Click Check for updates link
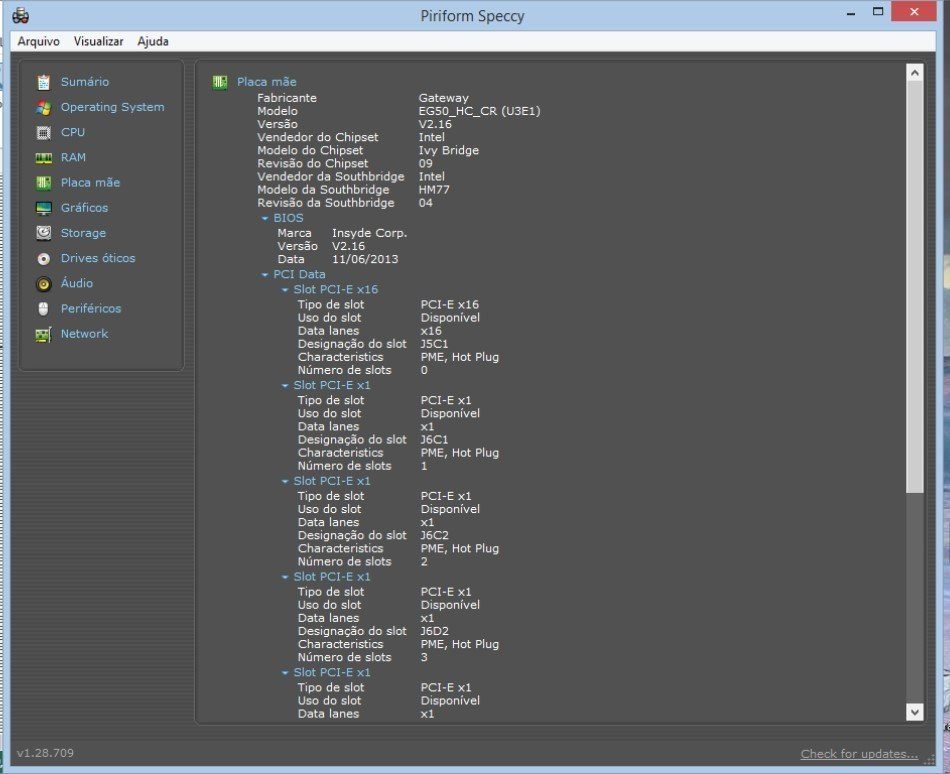Viewport: 950px width, 774px height. (859, 754)
